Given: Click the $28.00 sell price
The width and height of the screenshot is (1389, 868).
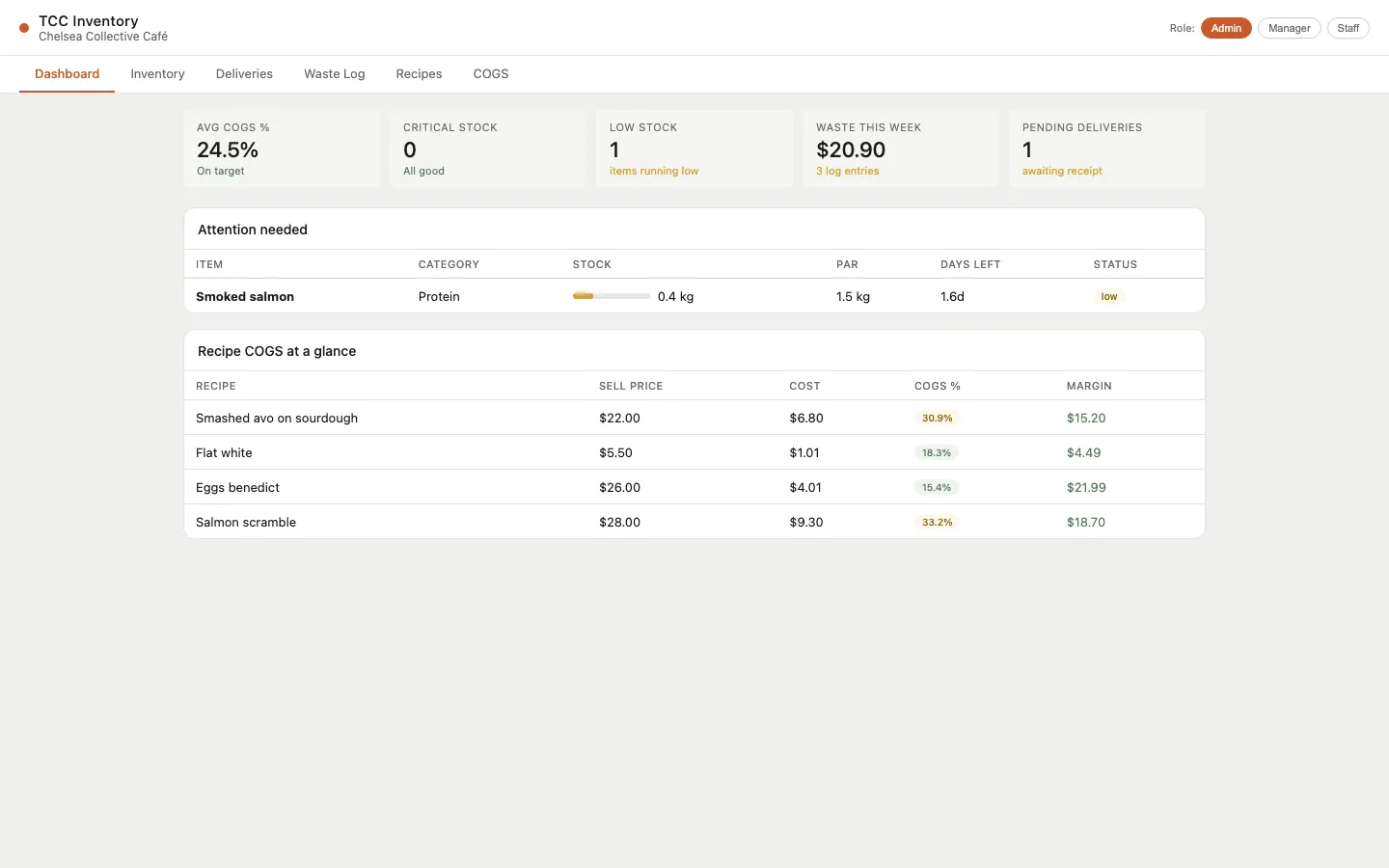Looking at the screenshot, I should pyautogui.click(x=619, y=522).
